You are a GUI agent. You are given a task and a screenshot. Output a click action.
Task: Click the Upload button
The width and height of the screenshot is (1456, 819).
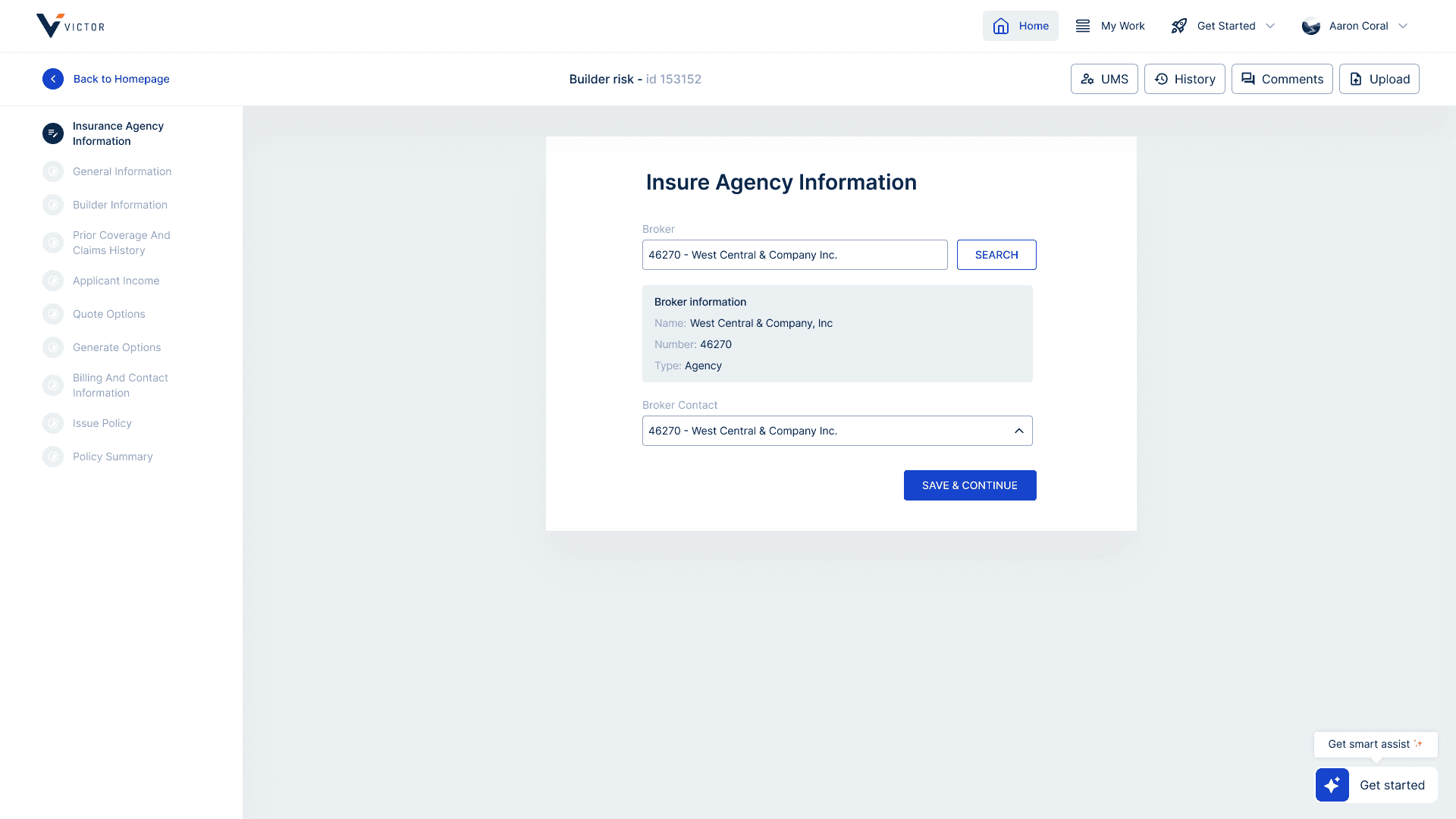tap(1379, 79)
